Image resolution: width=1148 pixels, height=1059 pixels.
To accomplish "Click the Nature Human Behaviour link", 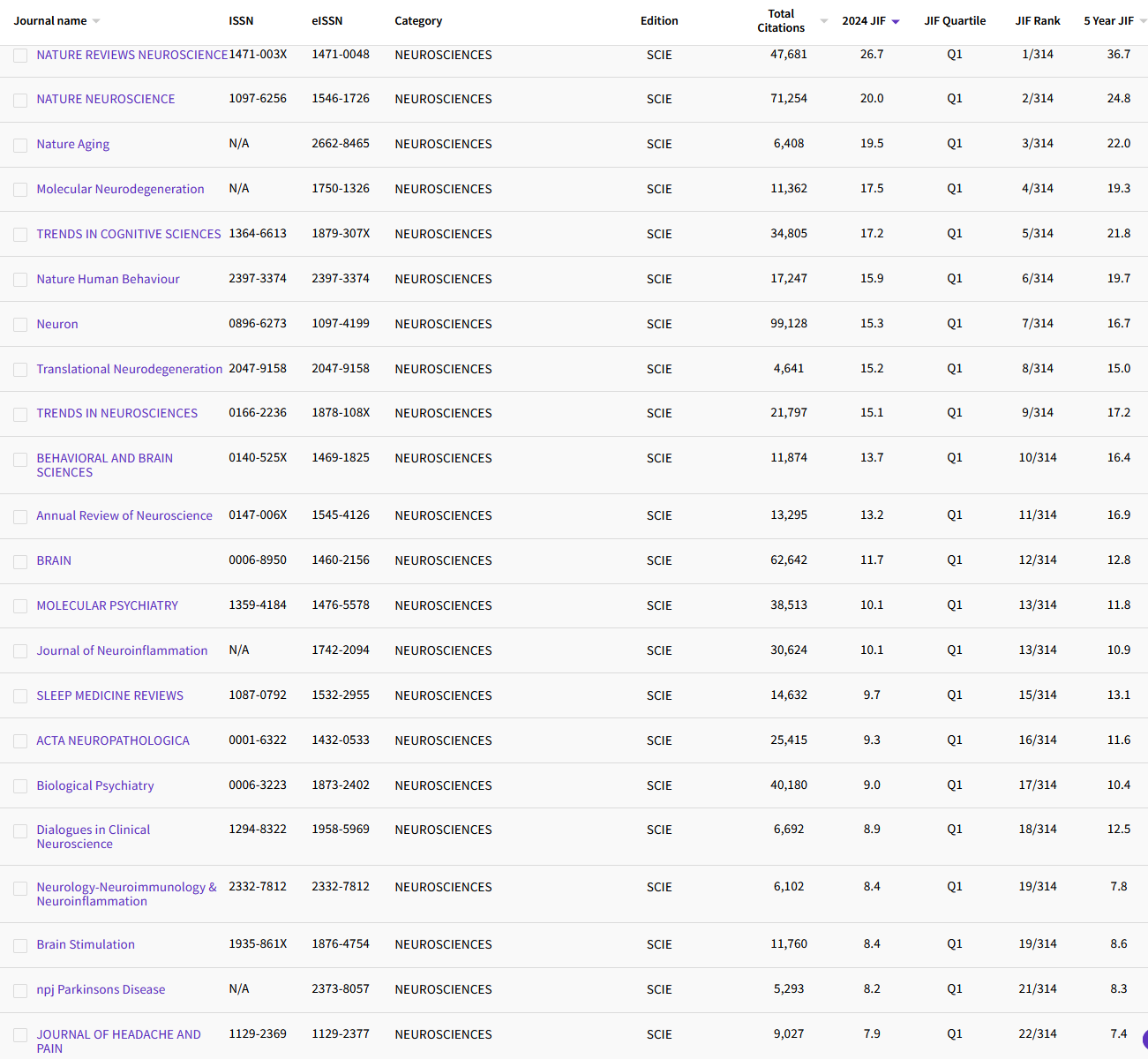I will click(x=108, y=279).
